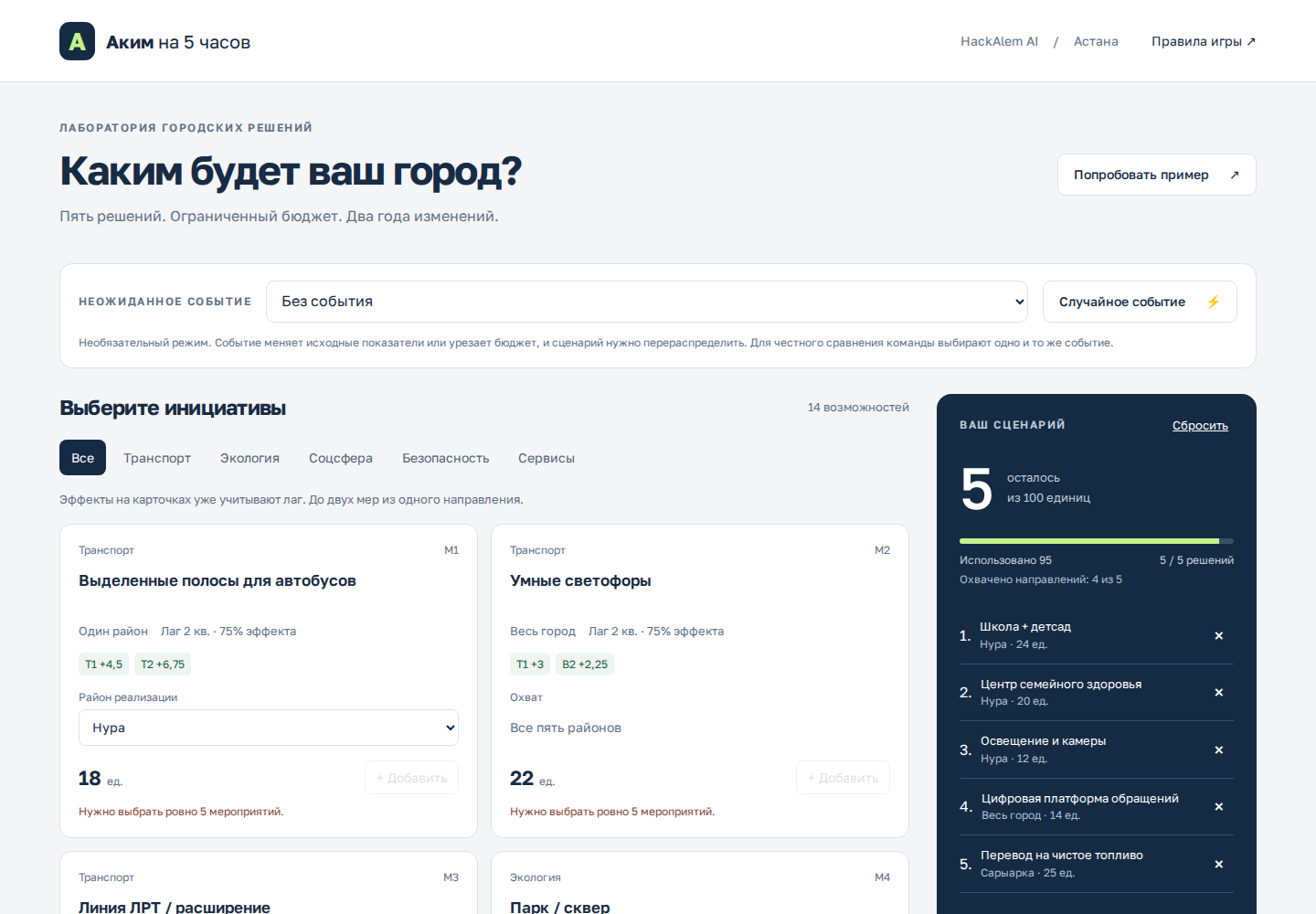This screenshot has height=914, width=1316.
Task: Select the Все filter tab
Action: (x=82, y=458)
